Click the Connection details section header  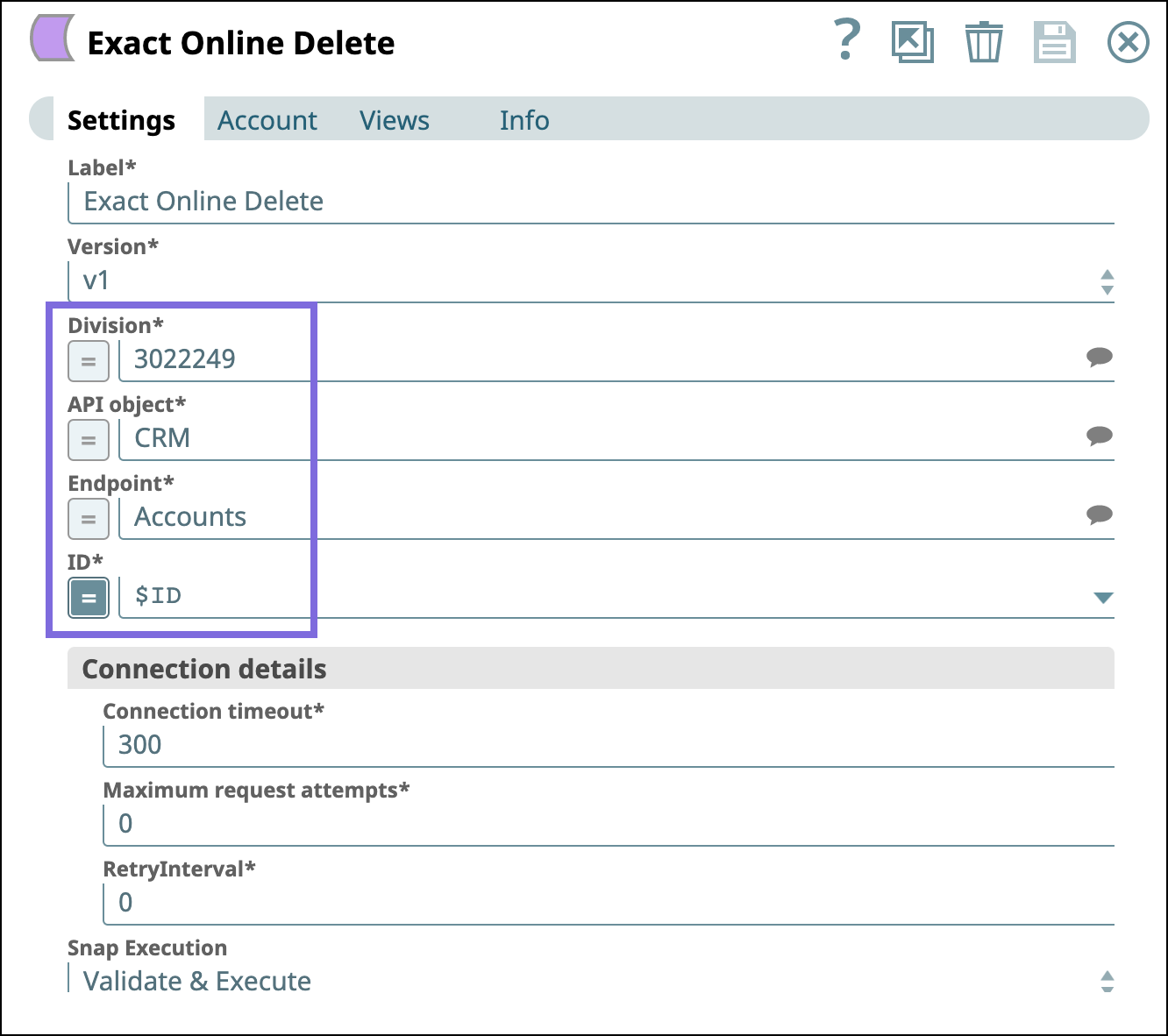click(590, 669)
